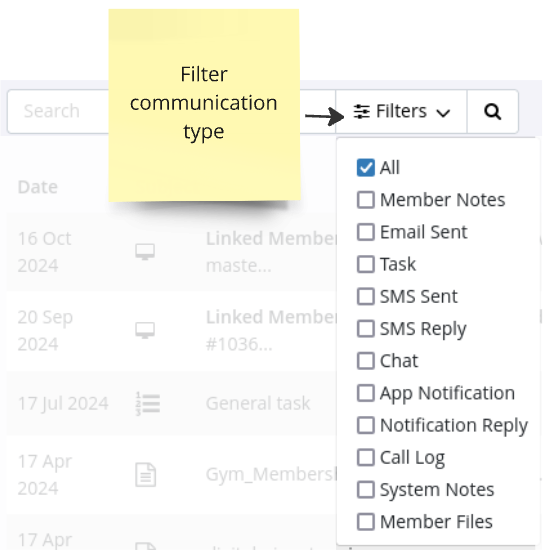Click the Date column header
Screen dimensions: 543x551
coord(38,187)
